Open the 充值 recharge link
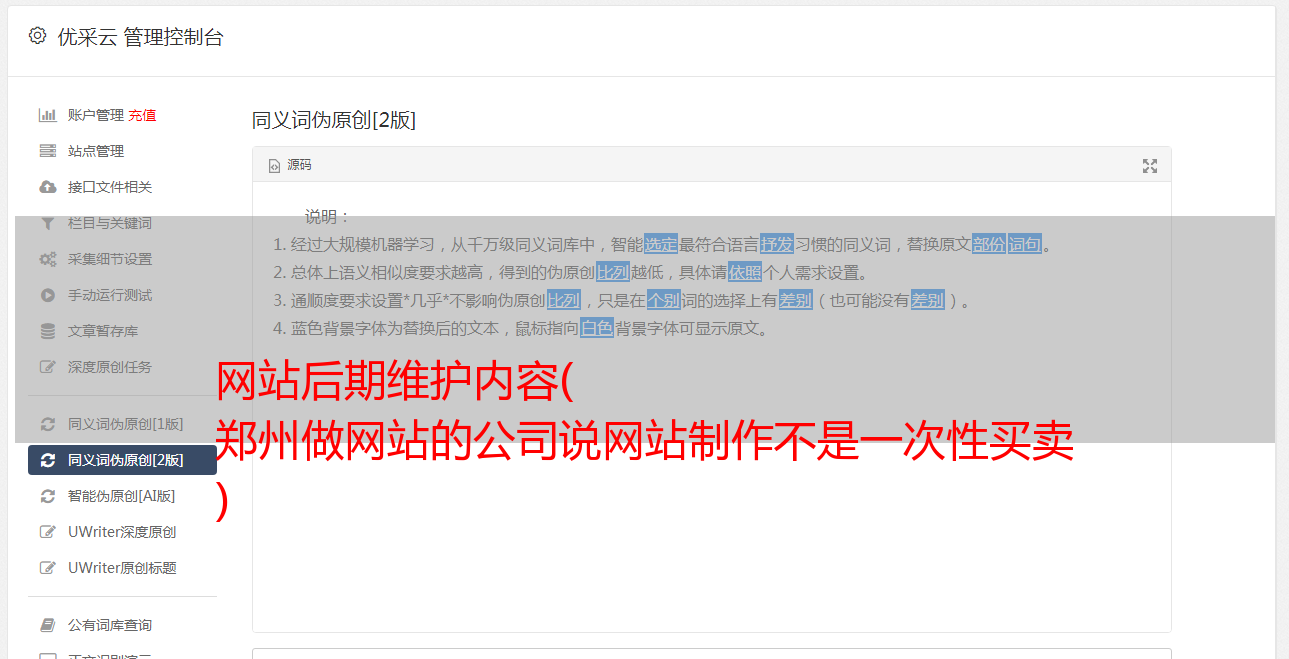The height and width of the screenshot is (659, 1289). coord(142,115)
